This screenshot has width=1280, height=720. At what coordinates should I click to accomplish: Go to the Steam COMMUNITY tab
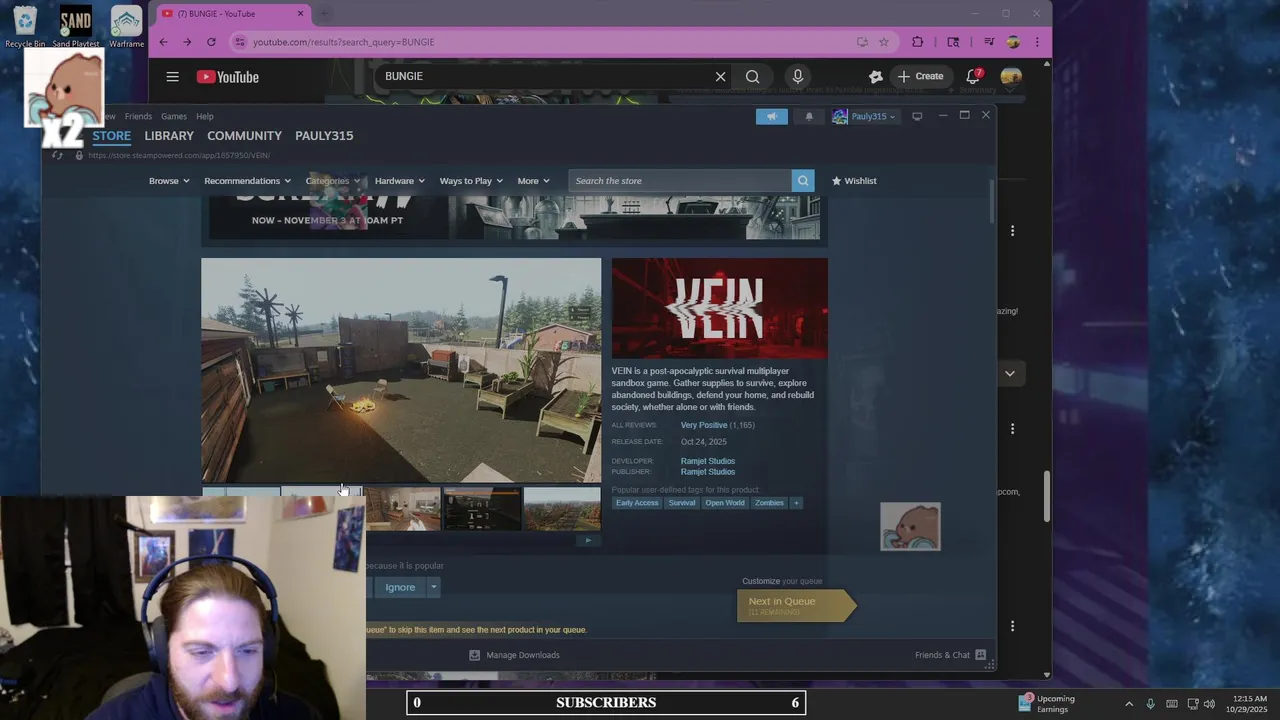244,135
